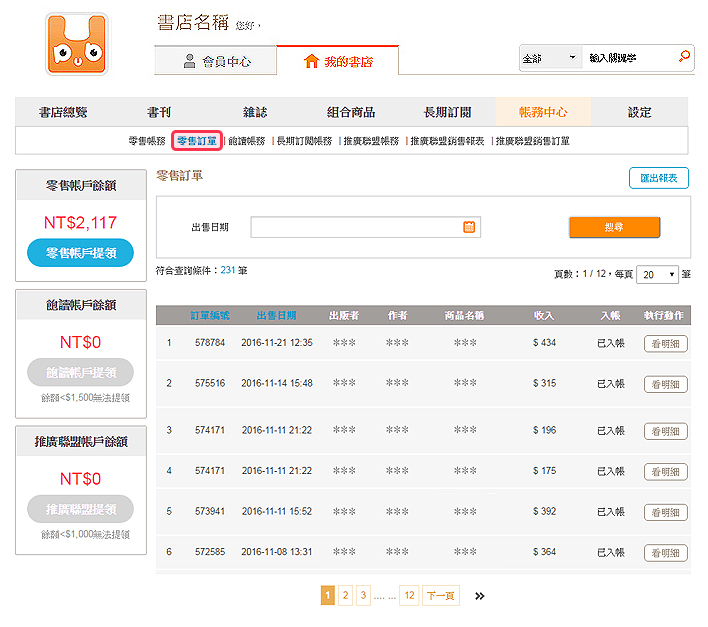Click the member person icon in 會員中心
708x627 pixels.
coord(190,61)
